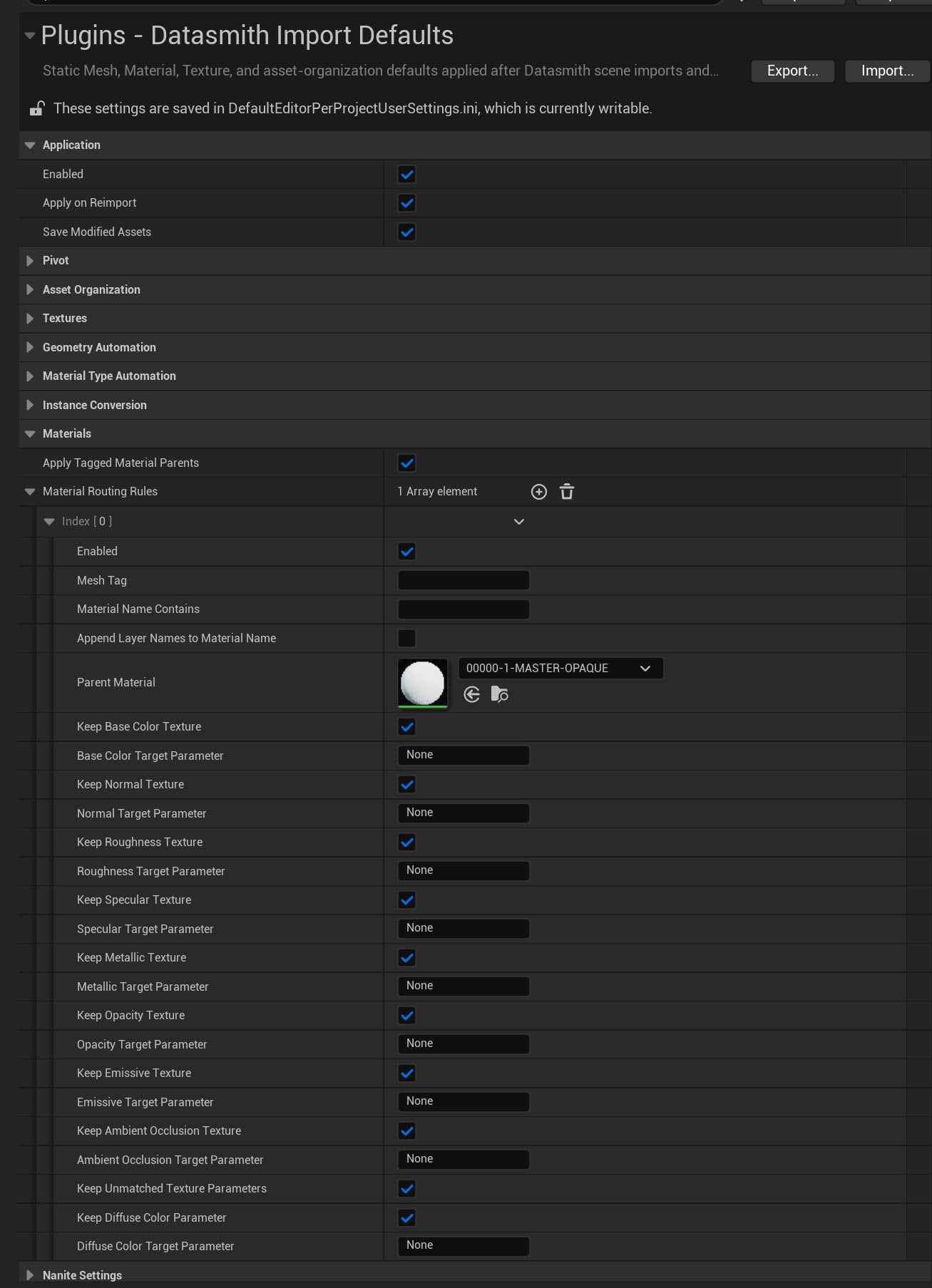Edit Ambient Occlusion Target Parameter field
Screen dimensions: 932x1288
click(x=464, y=1160)
